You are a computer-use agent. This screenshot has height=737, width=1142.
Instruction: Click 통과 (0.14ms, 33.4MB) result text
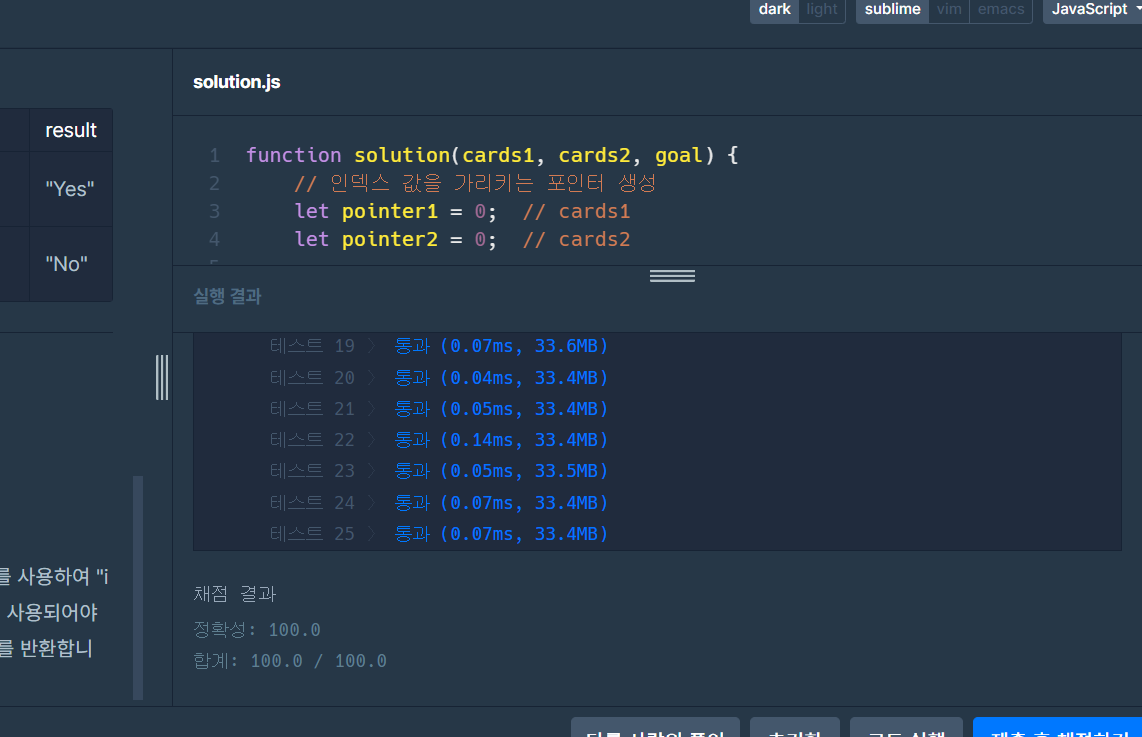pos(501,440)
